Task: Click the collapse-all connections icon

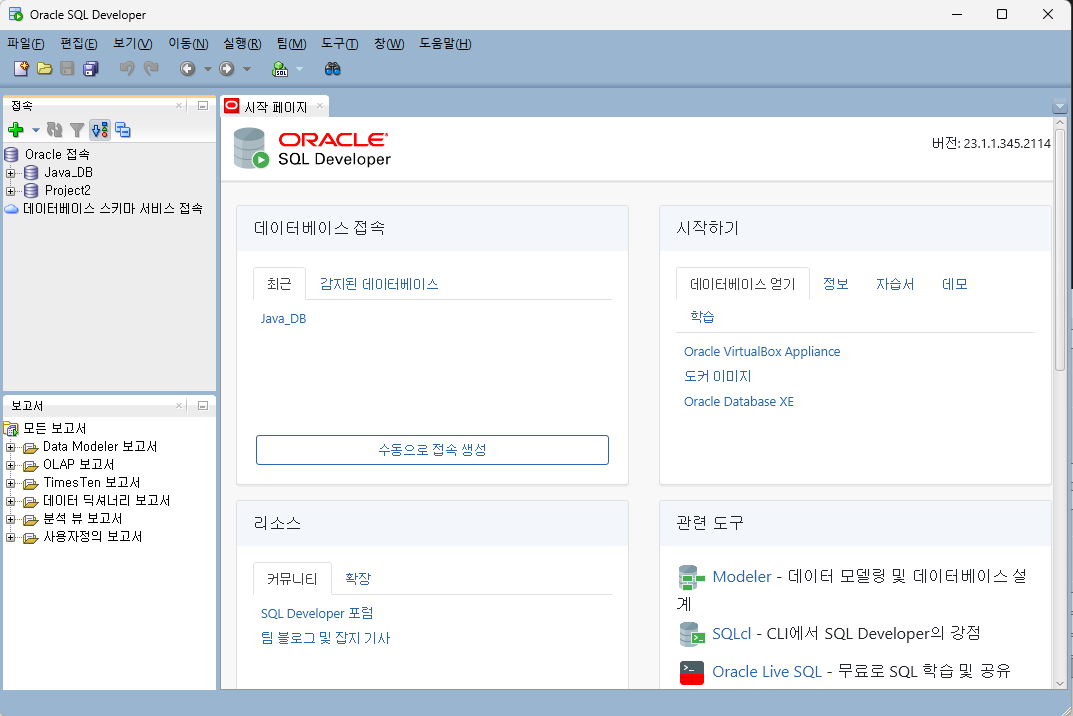Action: 123,129
